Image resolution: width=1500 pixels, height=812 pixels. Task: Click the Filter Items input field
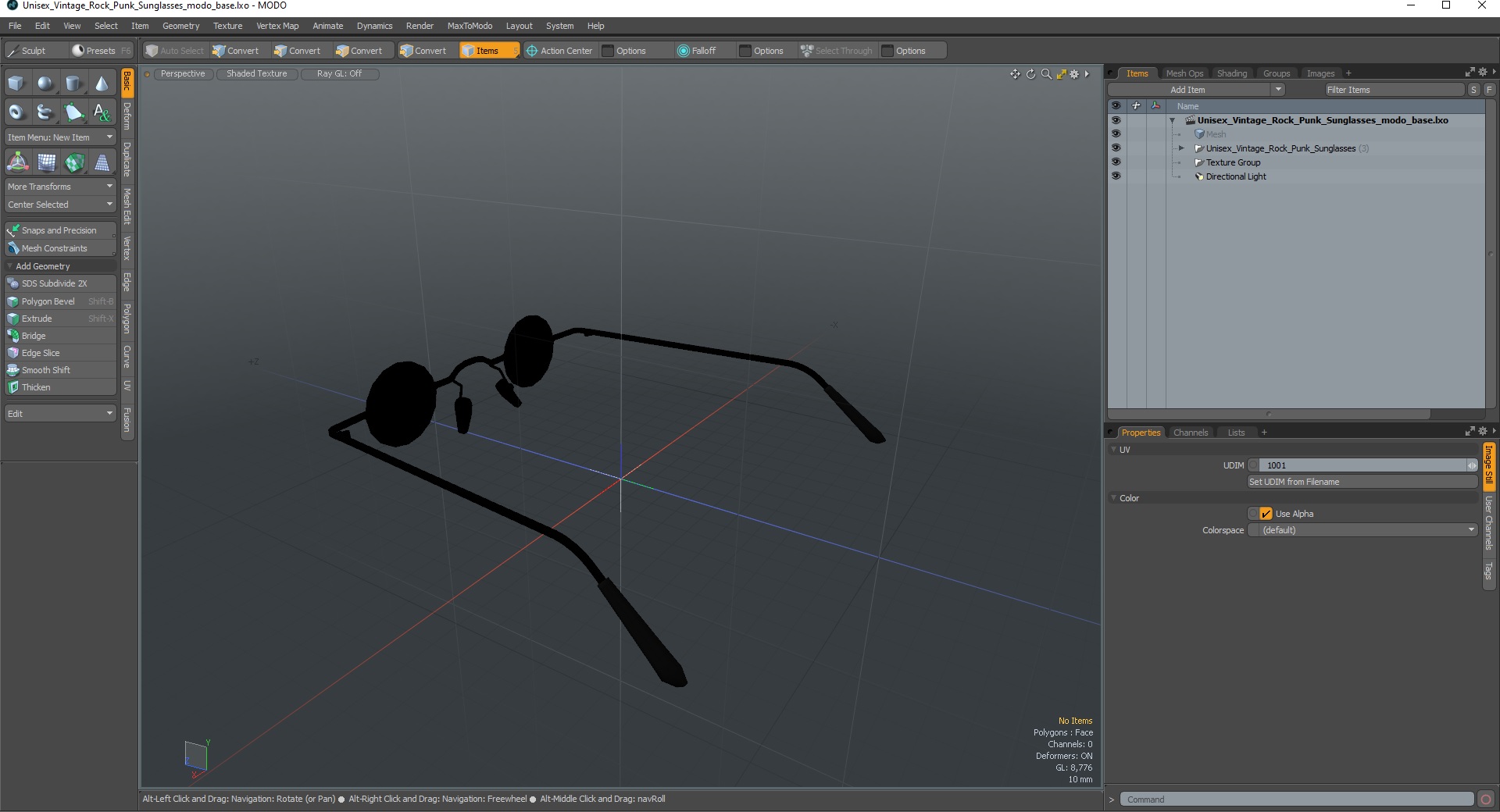[x=1393, y=90]
